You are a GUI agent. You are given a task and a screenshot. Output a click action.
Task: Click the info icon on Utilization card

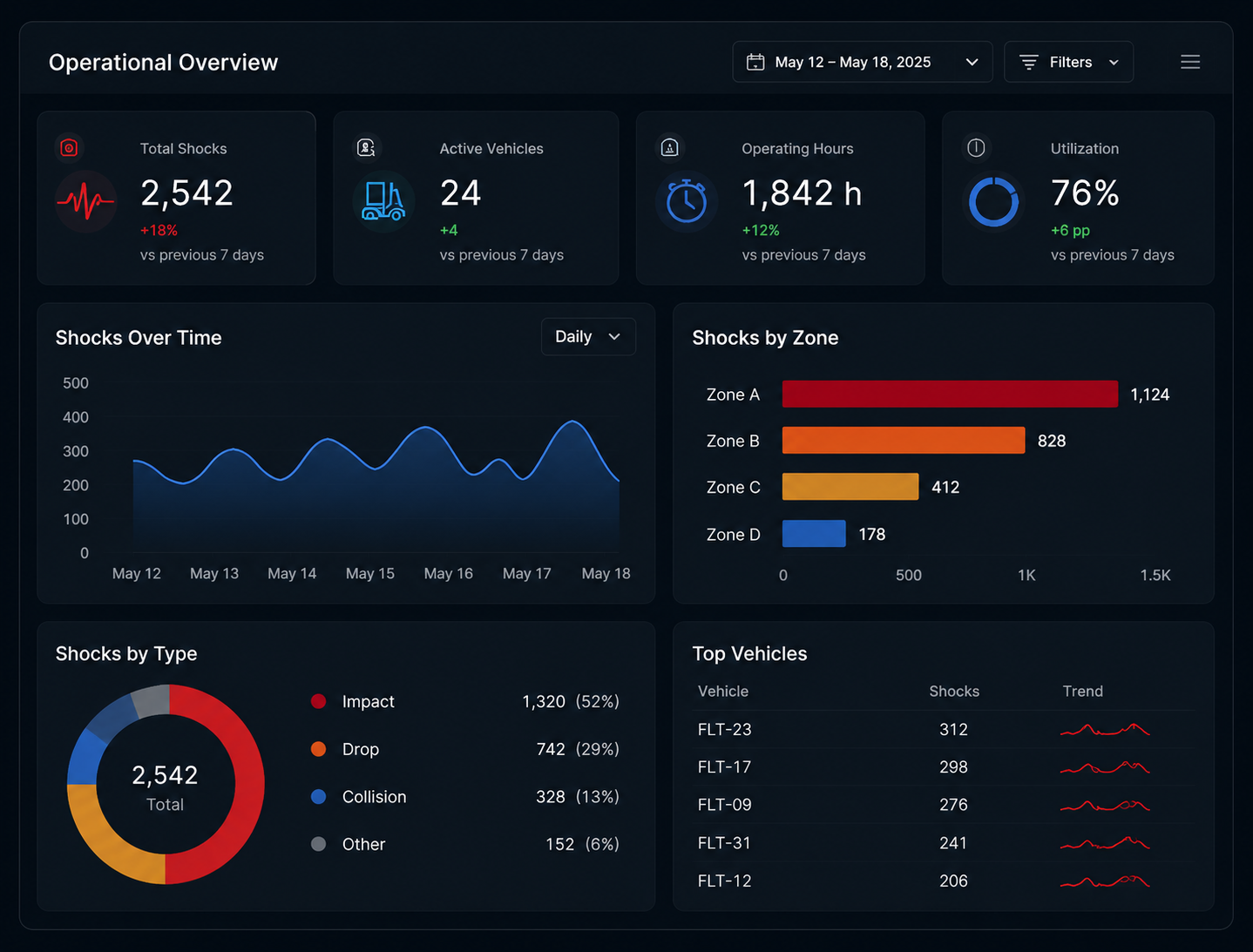[x=976, y=148]
